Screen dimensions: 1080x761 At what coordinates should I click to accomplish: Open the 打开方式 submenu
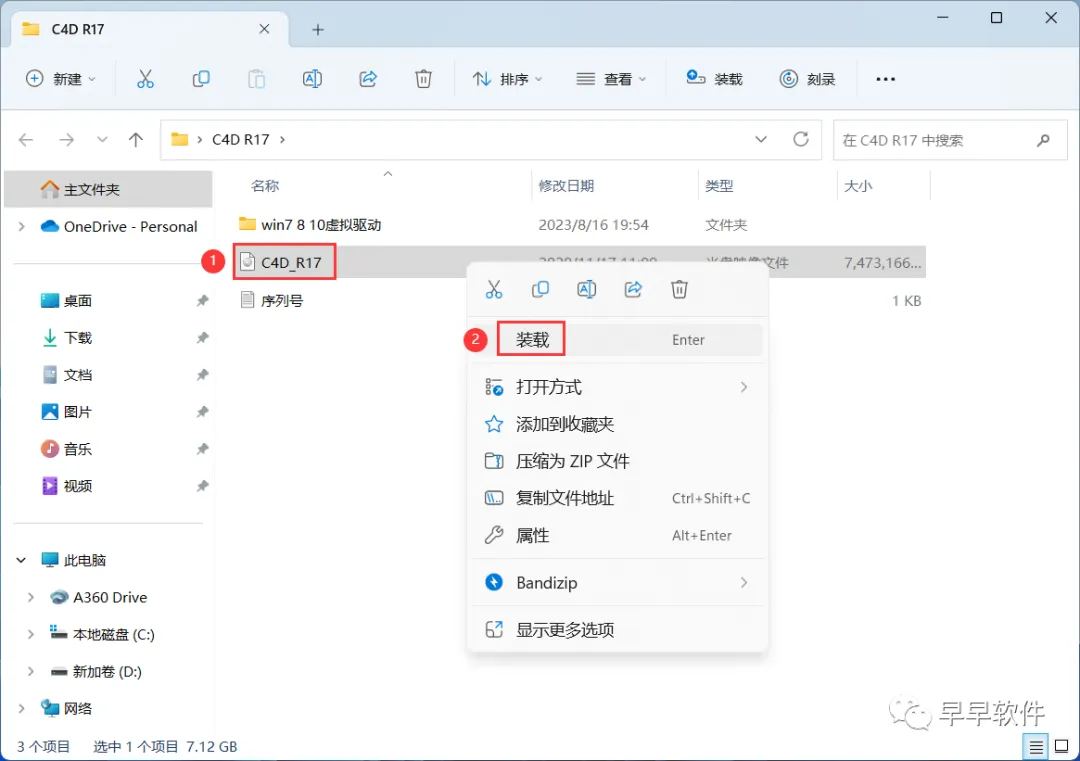617,387
